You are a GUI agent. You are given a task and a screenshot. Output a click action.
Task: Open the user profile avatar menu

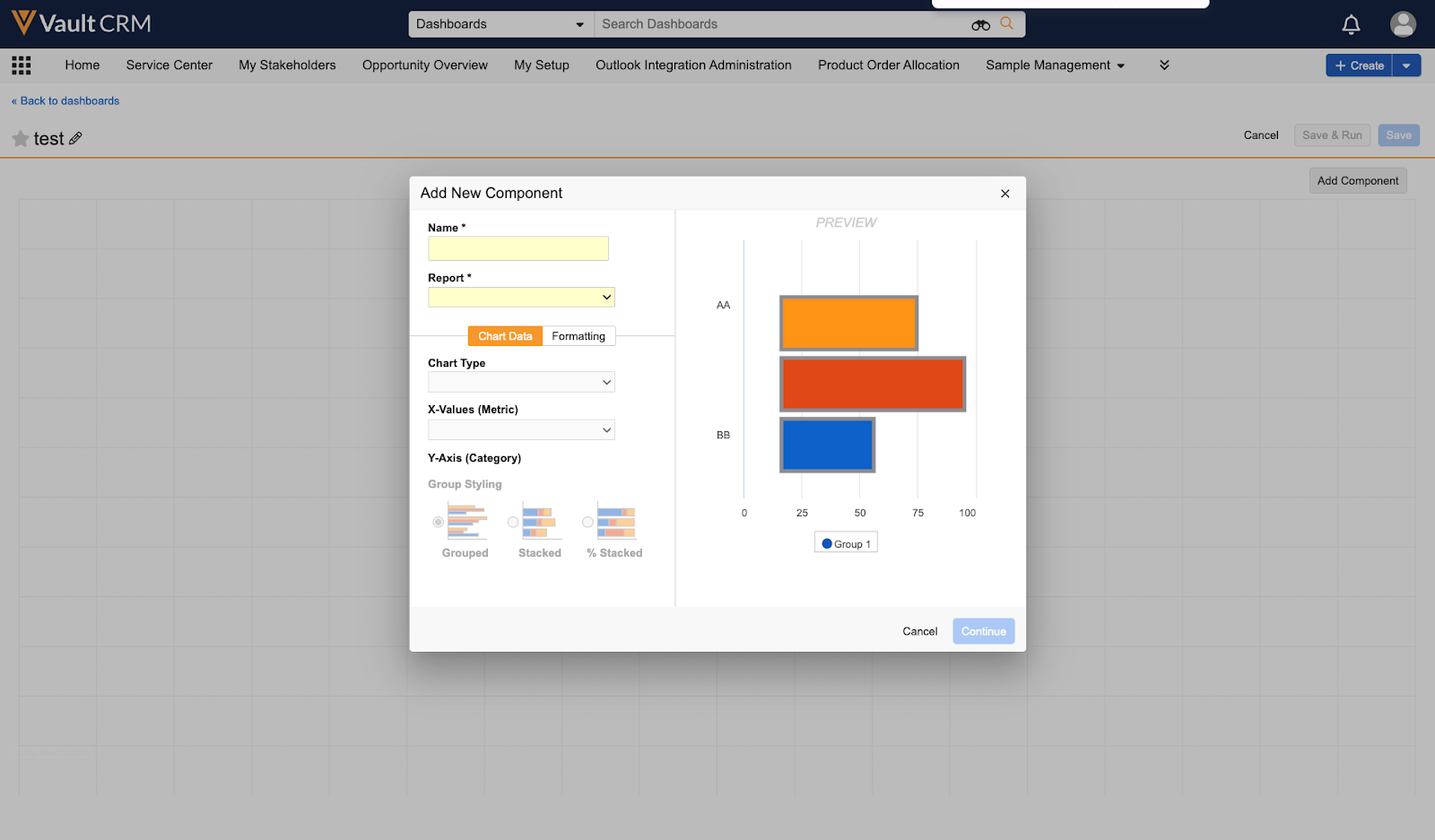click(x=1403, y=24)
